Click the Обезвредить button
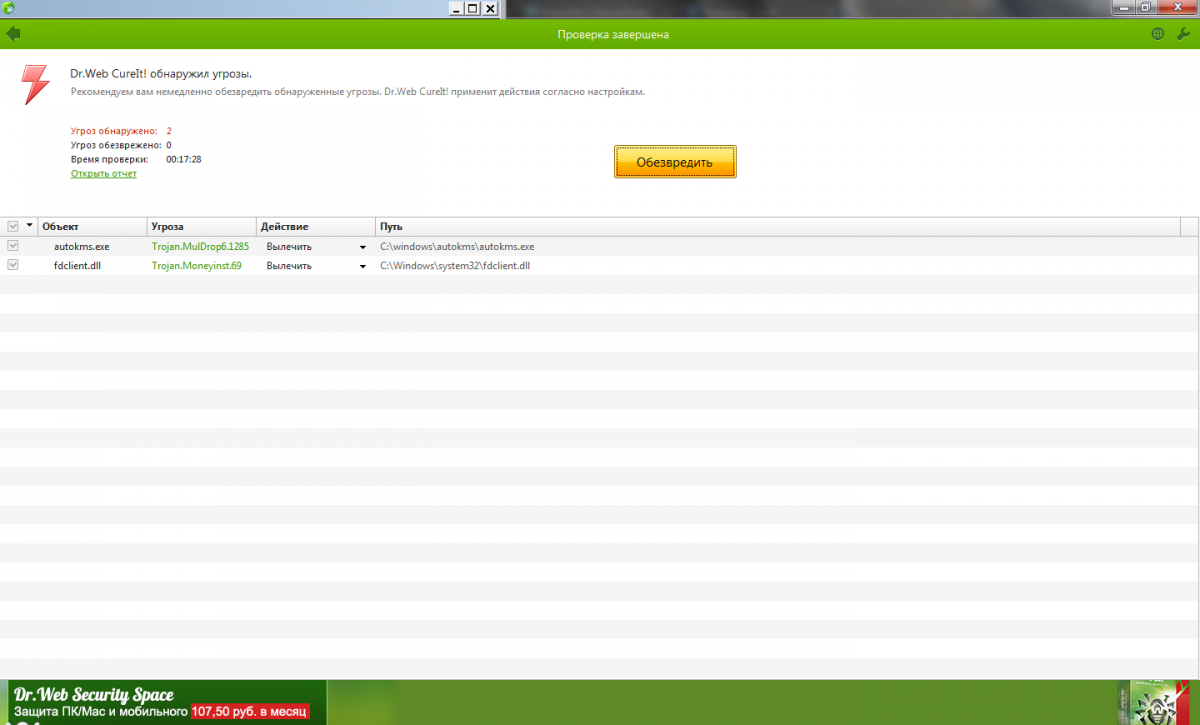Screen dimensions: 1200x725 tap(675, 162)
